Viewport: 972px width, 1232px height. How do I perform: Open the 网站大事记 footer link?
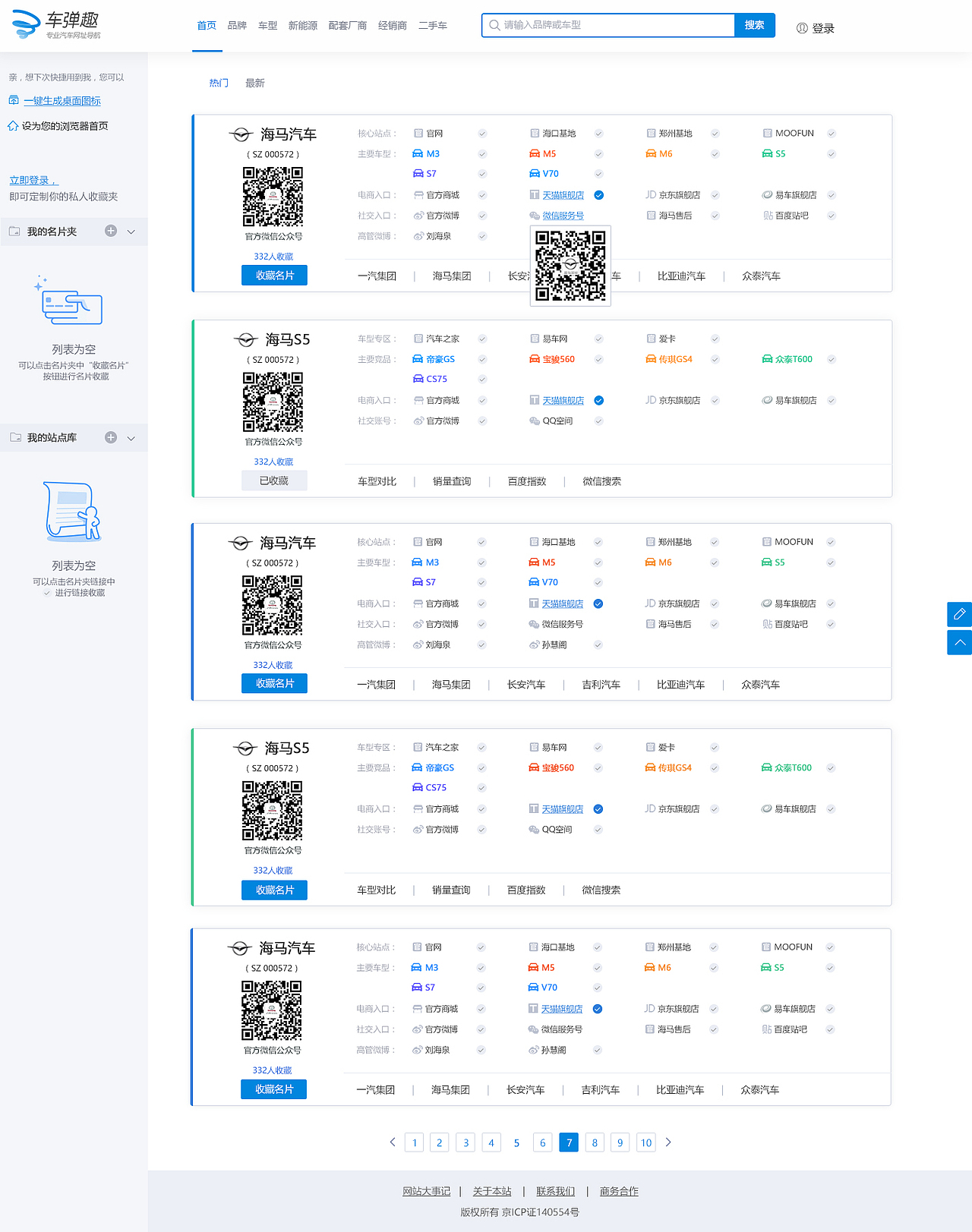point(426,1191)
